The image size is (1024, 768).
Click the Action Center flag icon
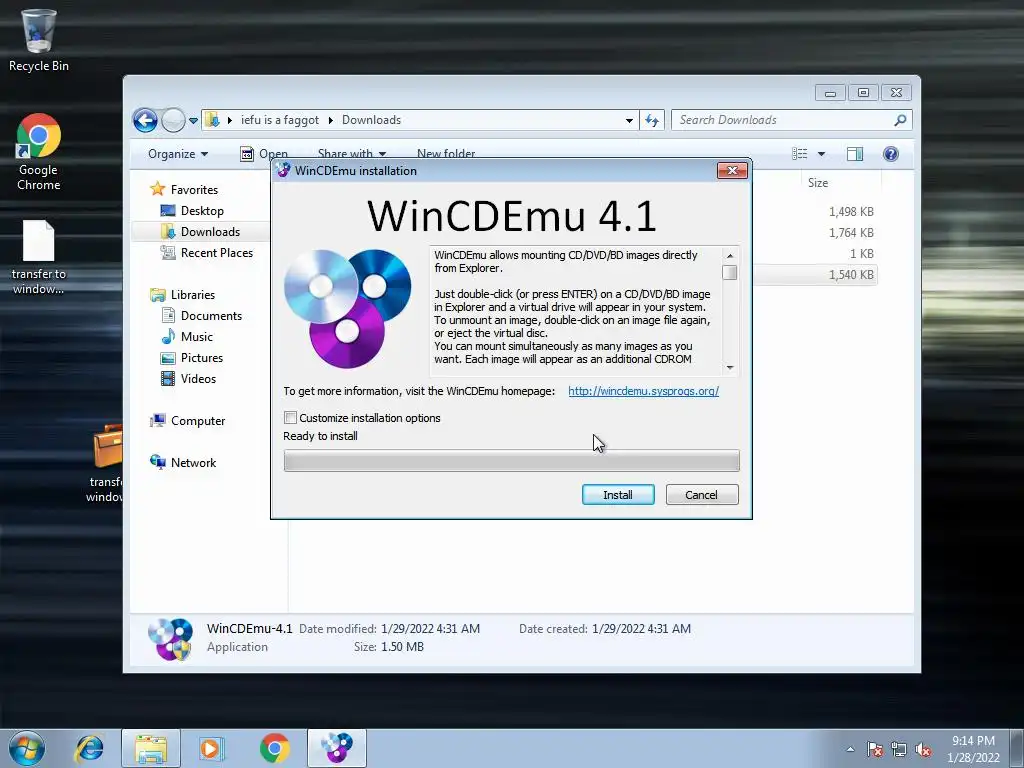click(875, 749)
